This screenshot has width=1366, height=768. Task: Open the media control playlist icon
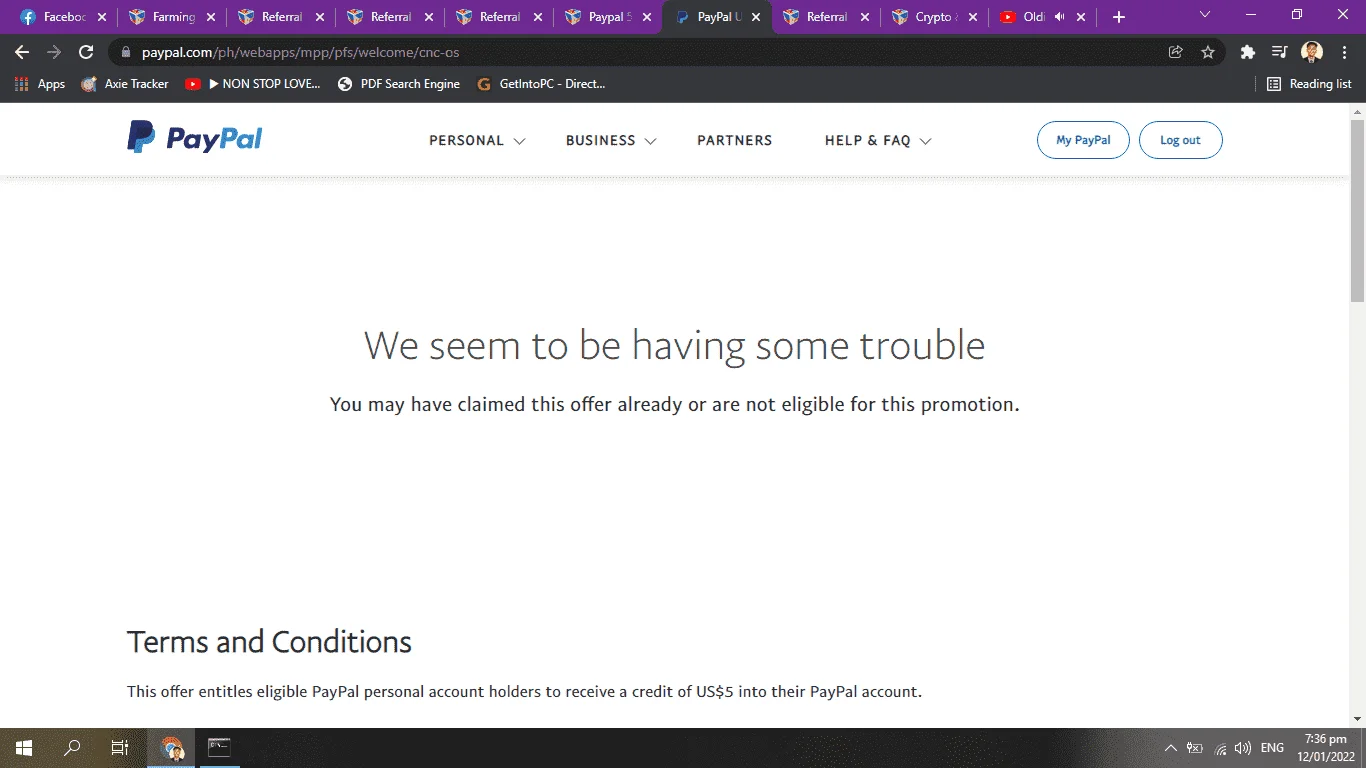click(x=1279, y=52)
